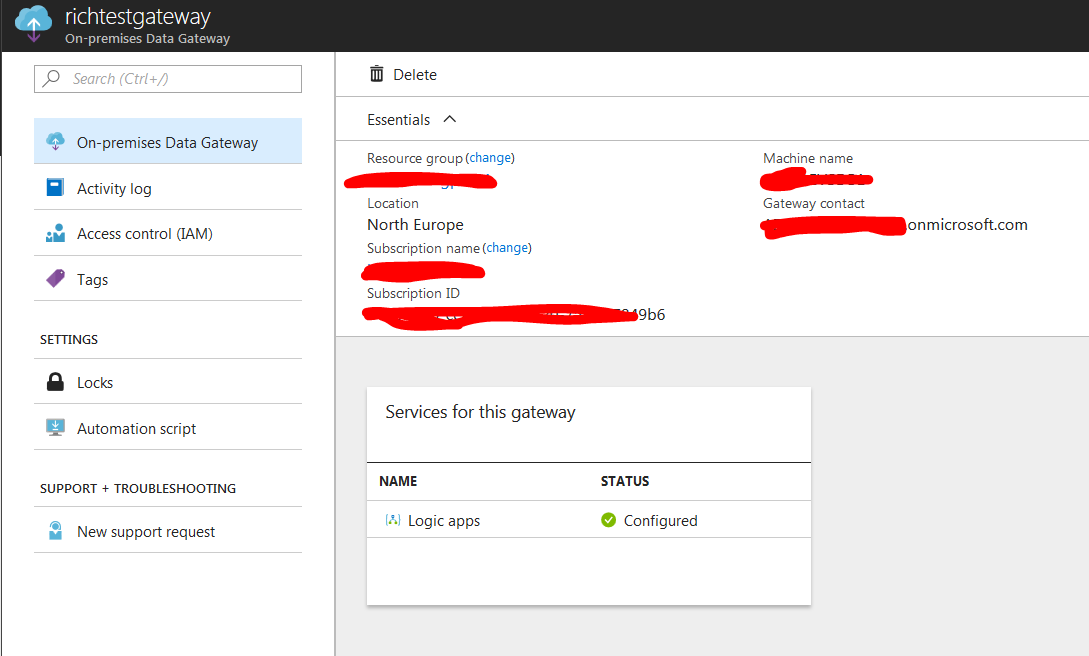Click the Subscription ID label
1089x656 pixels.
[413, 293]
